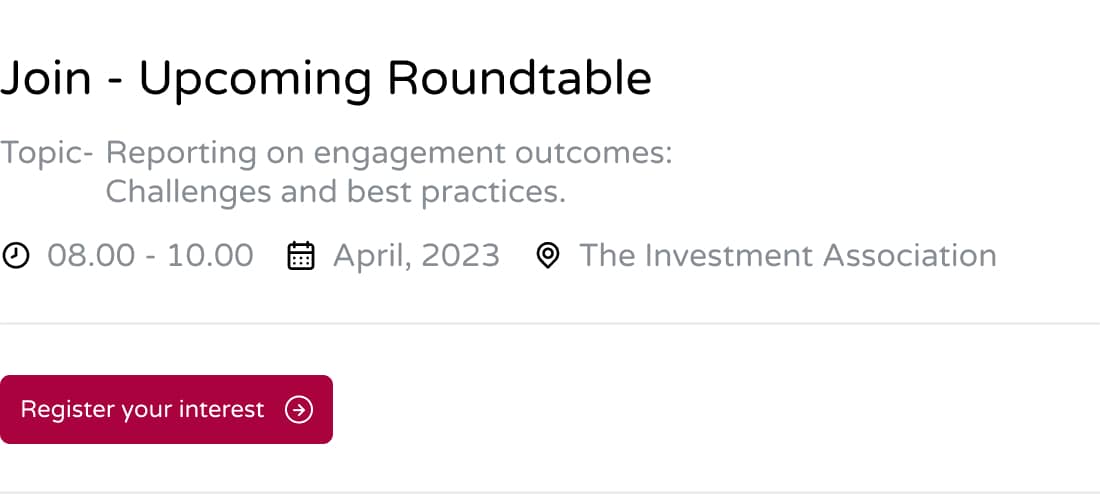This screenshot has height=494, width=1100.
Task: Click the word Join in the heading
Action: [46, 77]
